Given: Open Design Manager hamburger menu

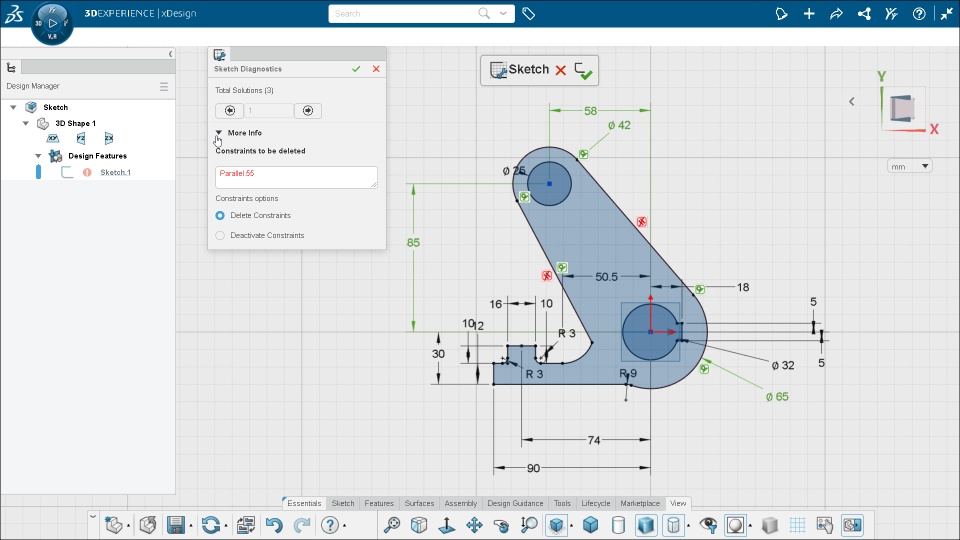Looking at the screenshot, I should point(163,86).
